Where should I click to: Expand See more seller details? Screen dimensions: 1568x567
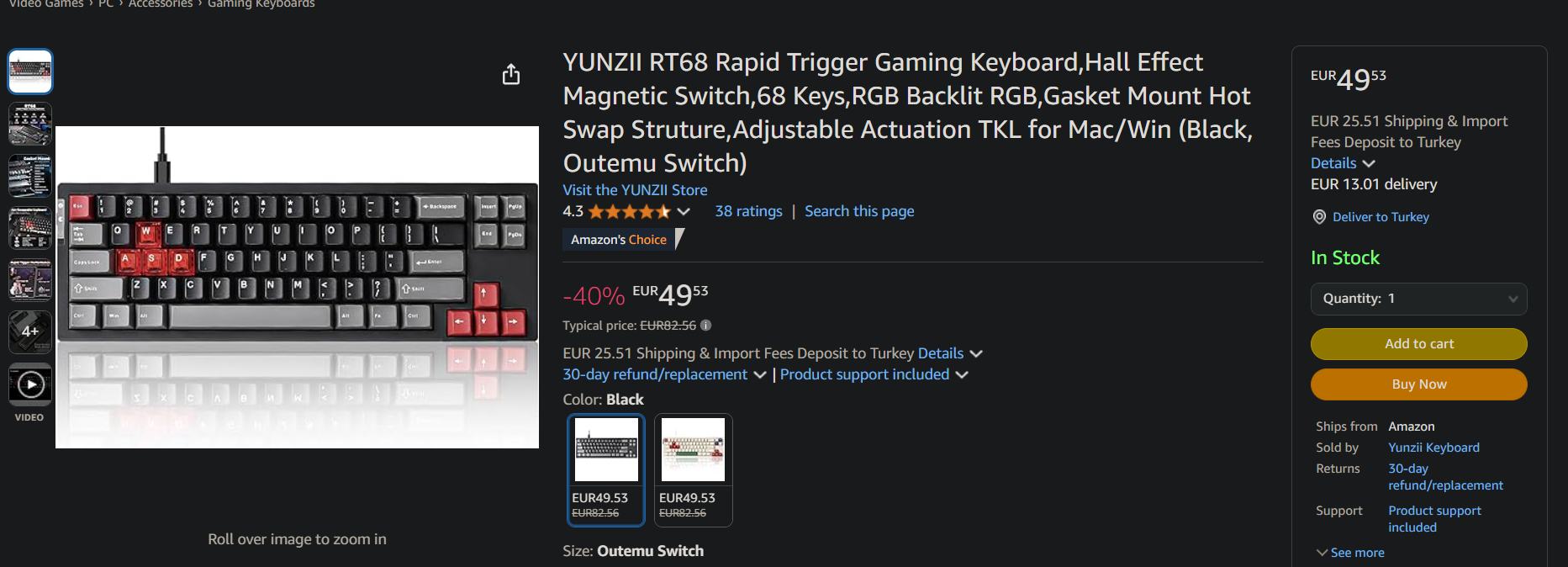click(x=1350, y=553)
